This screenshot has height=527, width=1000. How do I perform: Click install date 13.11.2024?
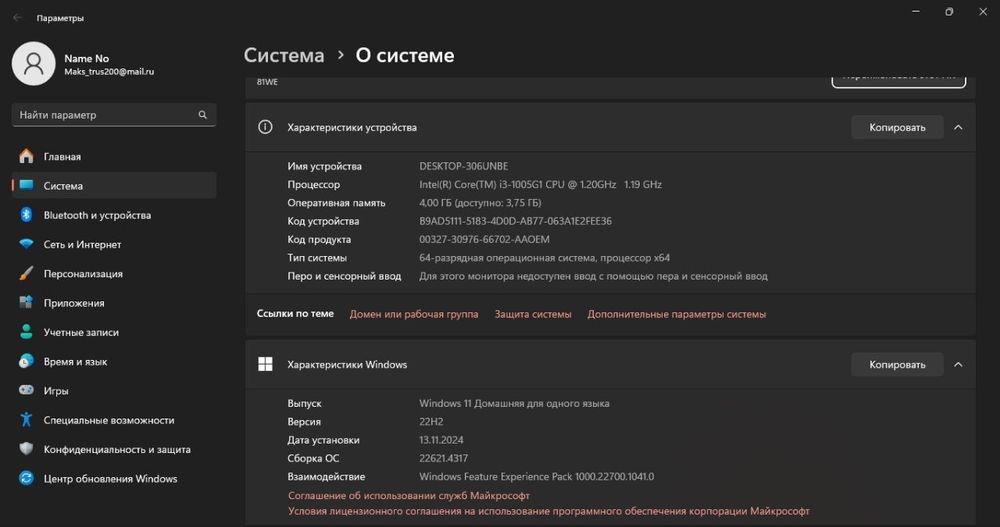coord(441,440)
